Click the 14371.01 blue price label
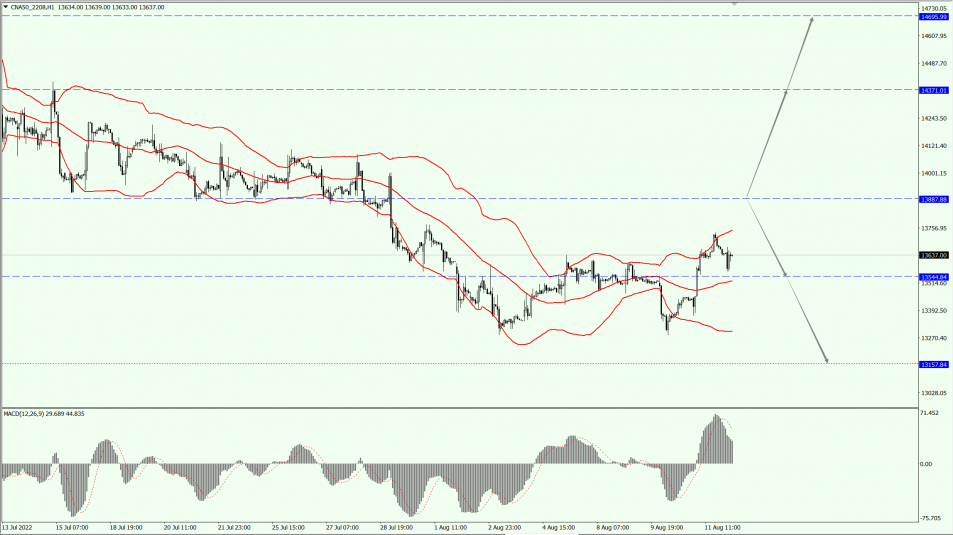The image size is (953, 535). tap(934, 90)
